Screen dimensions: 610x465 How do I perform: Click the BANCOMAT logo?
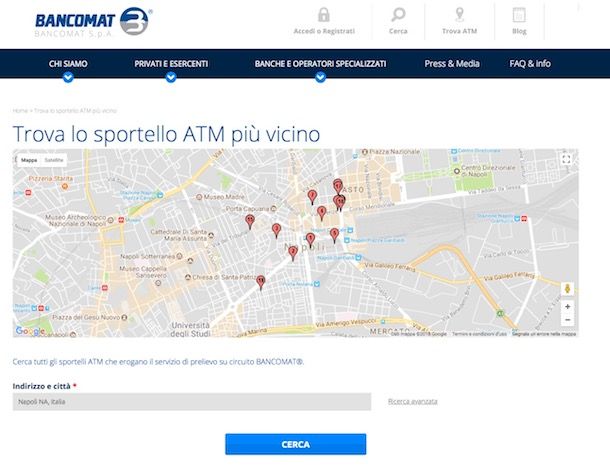(93, 22)
